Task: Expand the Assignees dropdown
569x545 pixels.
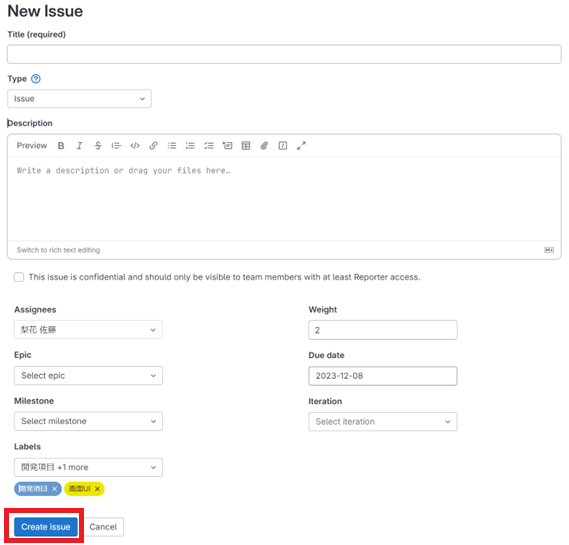Action: coord(89,330)
